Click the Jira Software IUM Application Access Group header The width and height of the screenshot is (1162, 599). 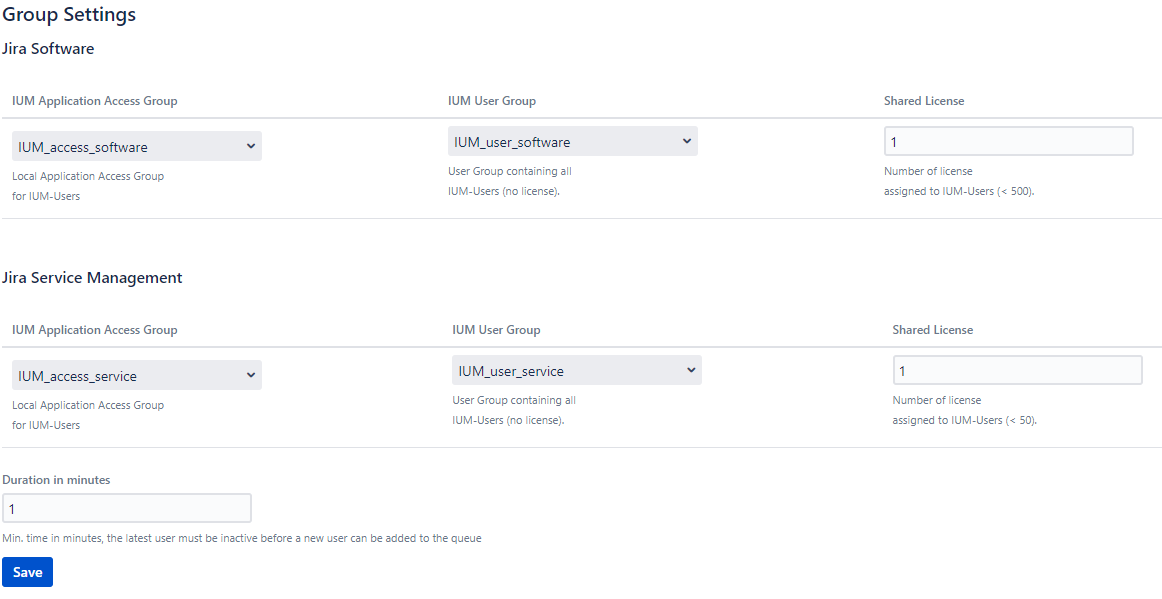[x=95, y=101]
